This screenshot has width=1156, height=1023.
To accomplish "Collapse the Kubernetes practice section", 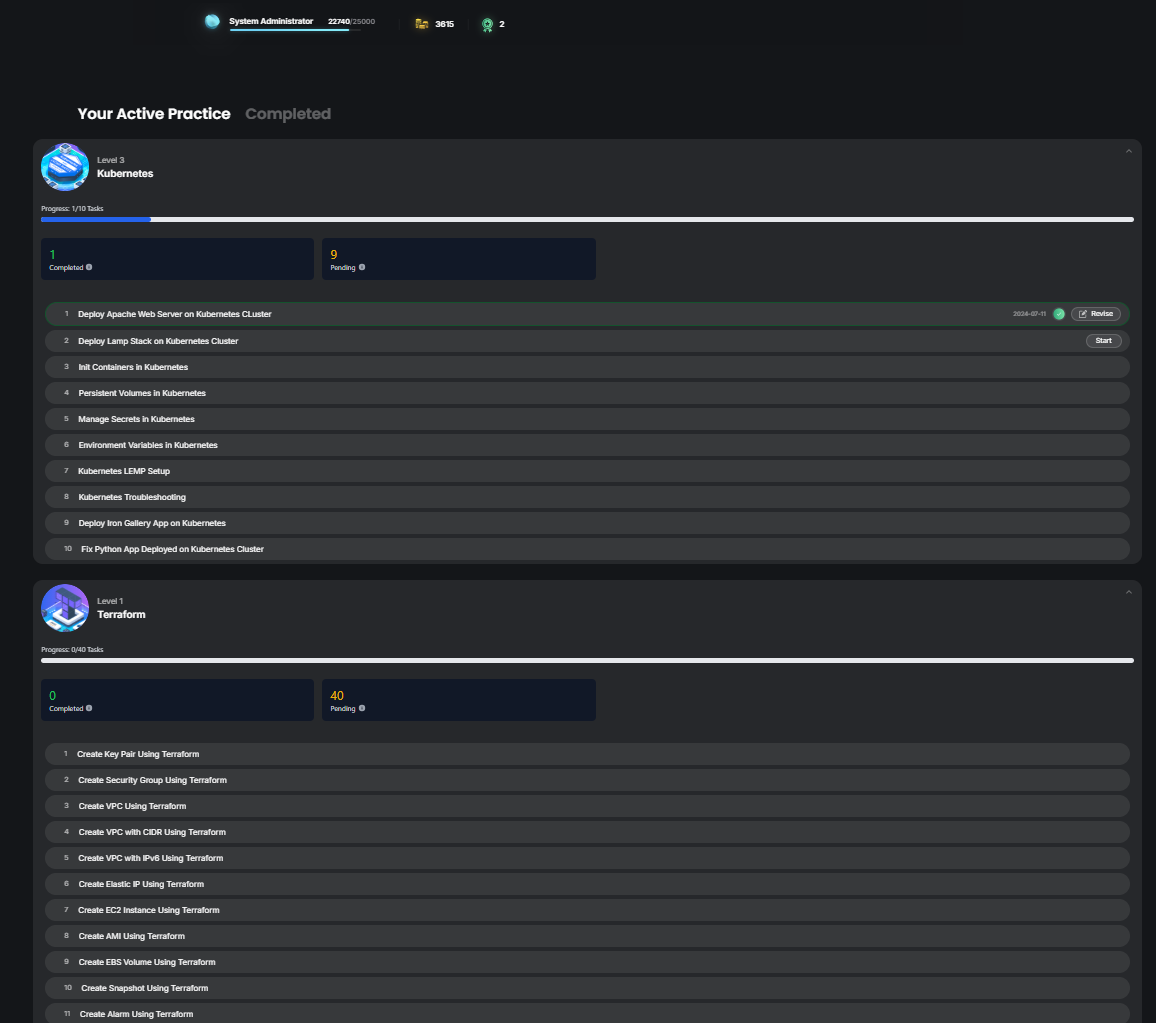I will point(1129,152).
